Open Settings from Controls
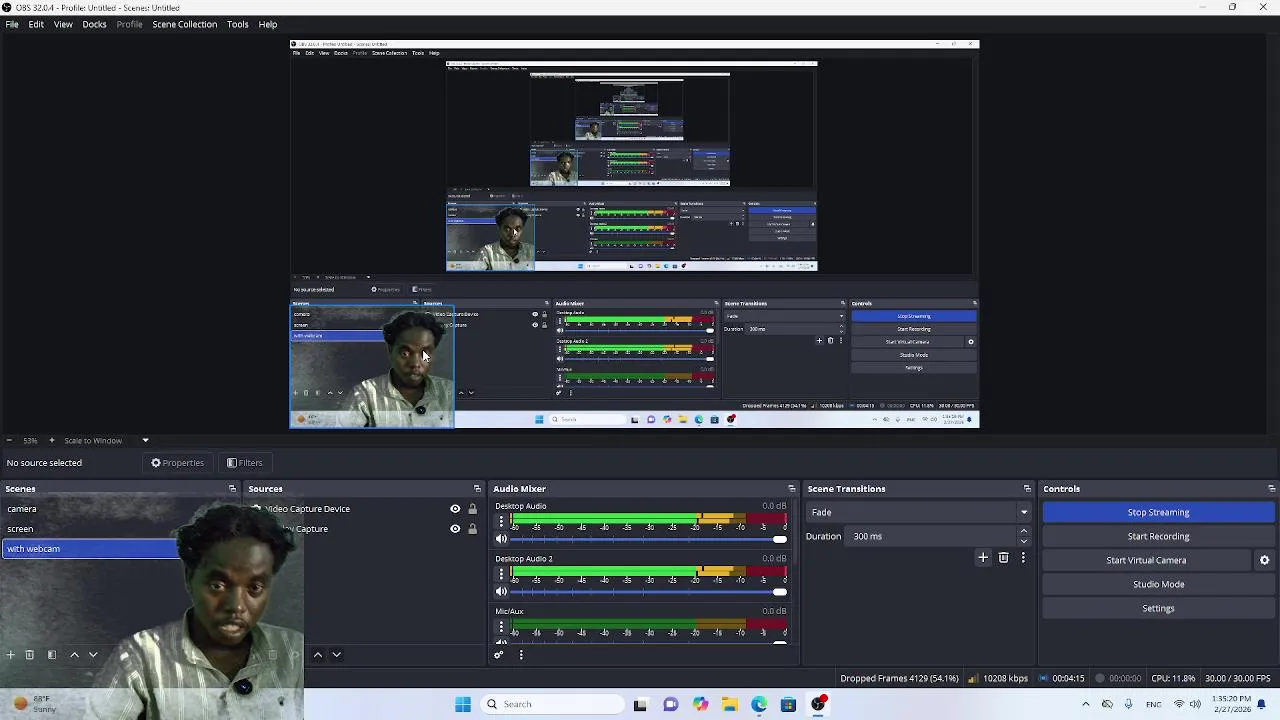This screenshot has width=1280, height=720. pos(1158,608)
